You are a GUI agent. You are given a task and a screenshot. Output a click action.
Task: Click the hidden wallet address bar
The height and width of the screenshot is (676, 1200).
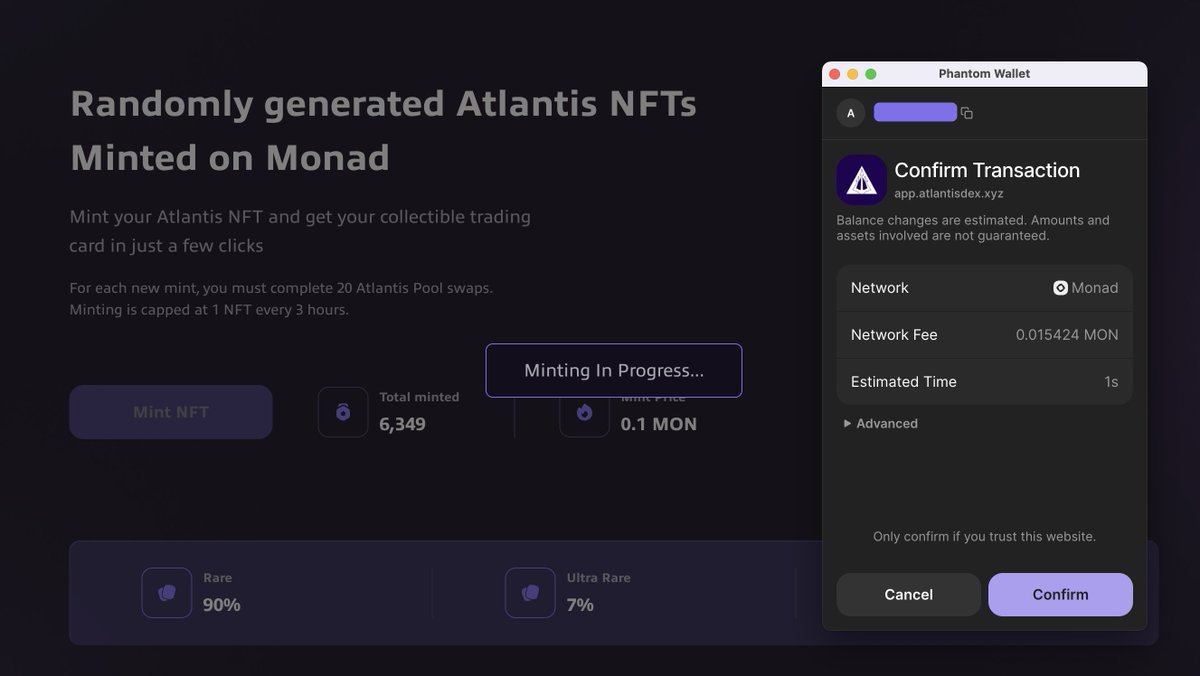pyautogui.click(x=915, y=112)
